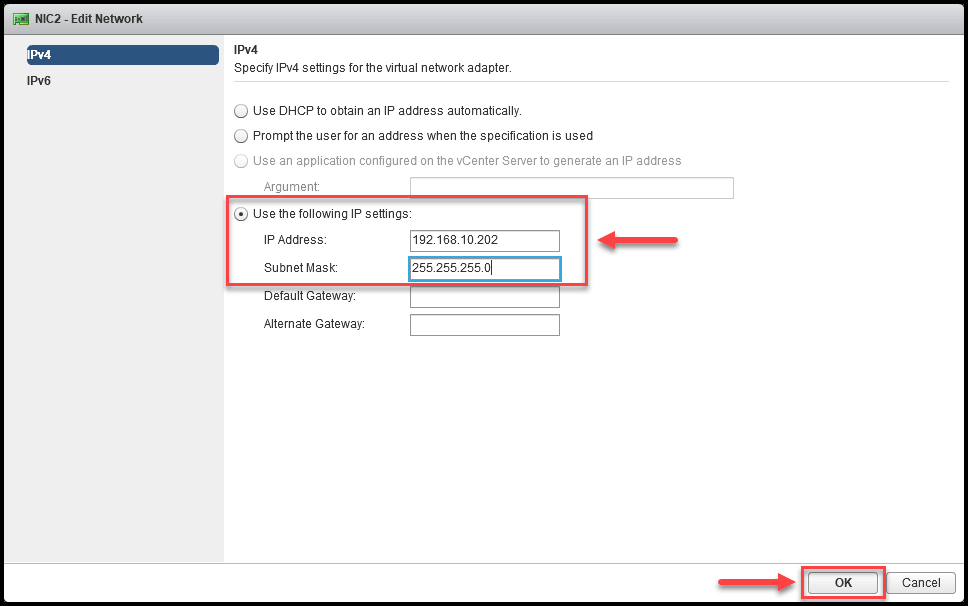Click inside the Argument text field
968x606 pixels.
pos(572,188)
